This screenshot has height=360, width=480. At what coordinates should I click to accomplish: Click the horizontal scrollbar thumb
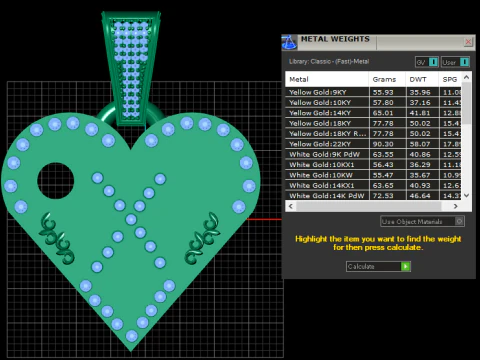(x=369, y=206)
